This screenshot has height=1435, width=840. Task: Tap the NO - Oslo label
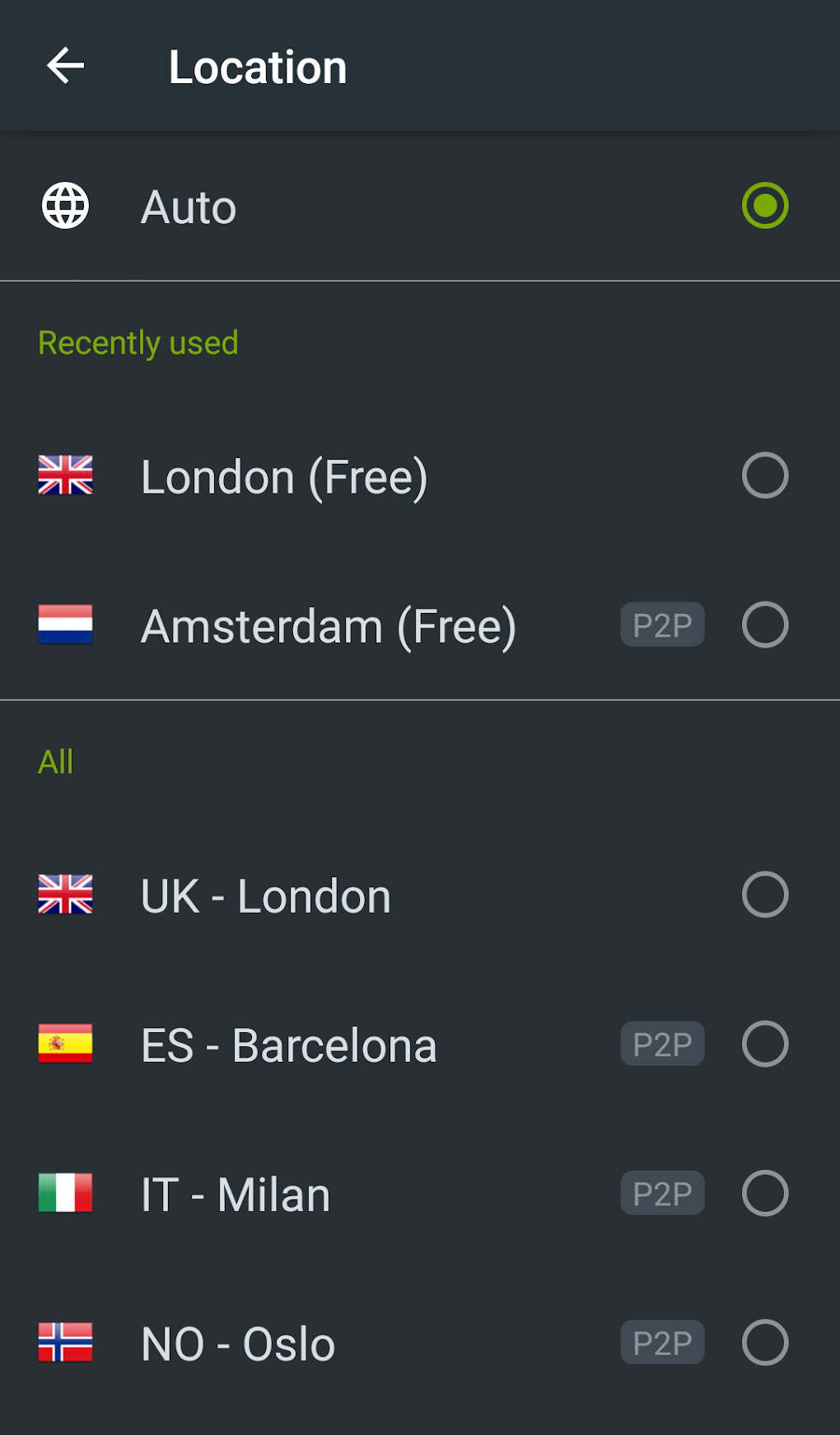click(x=238, y=1344)
